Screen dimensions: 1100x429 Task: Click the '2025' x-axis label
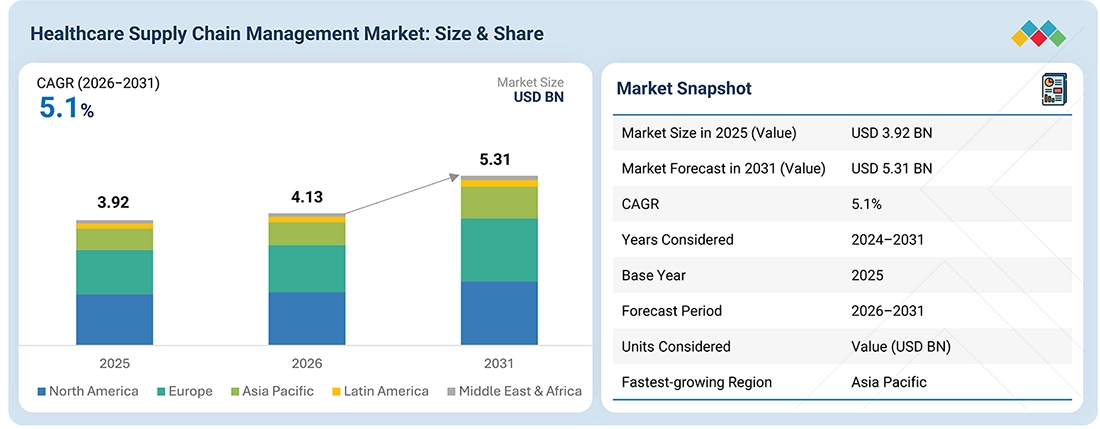point(114,364)
